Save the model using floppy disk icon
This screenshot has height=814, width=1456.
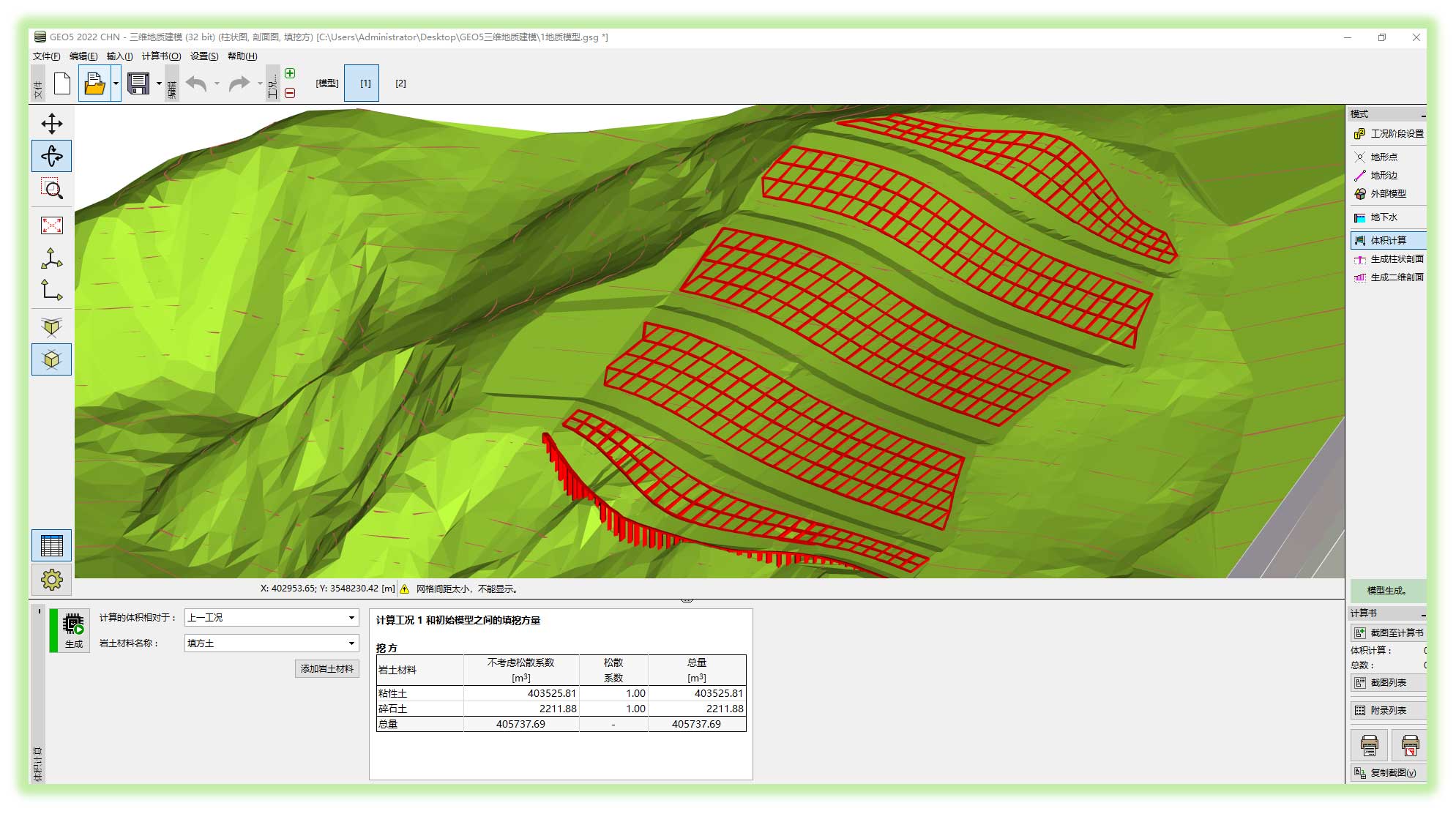[x=138, y=83]
